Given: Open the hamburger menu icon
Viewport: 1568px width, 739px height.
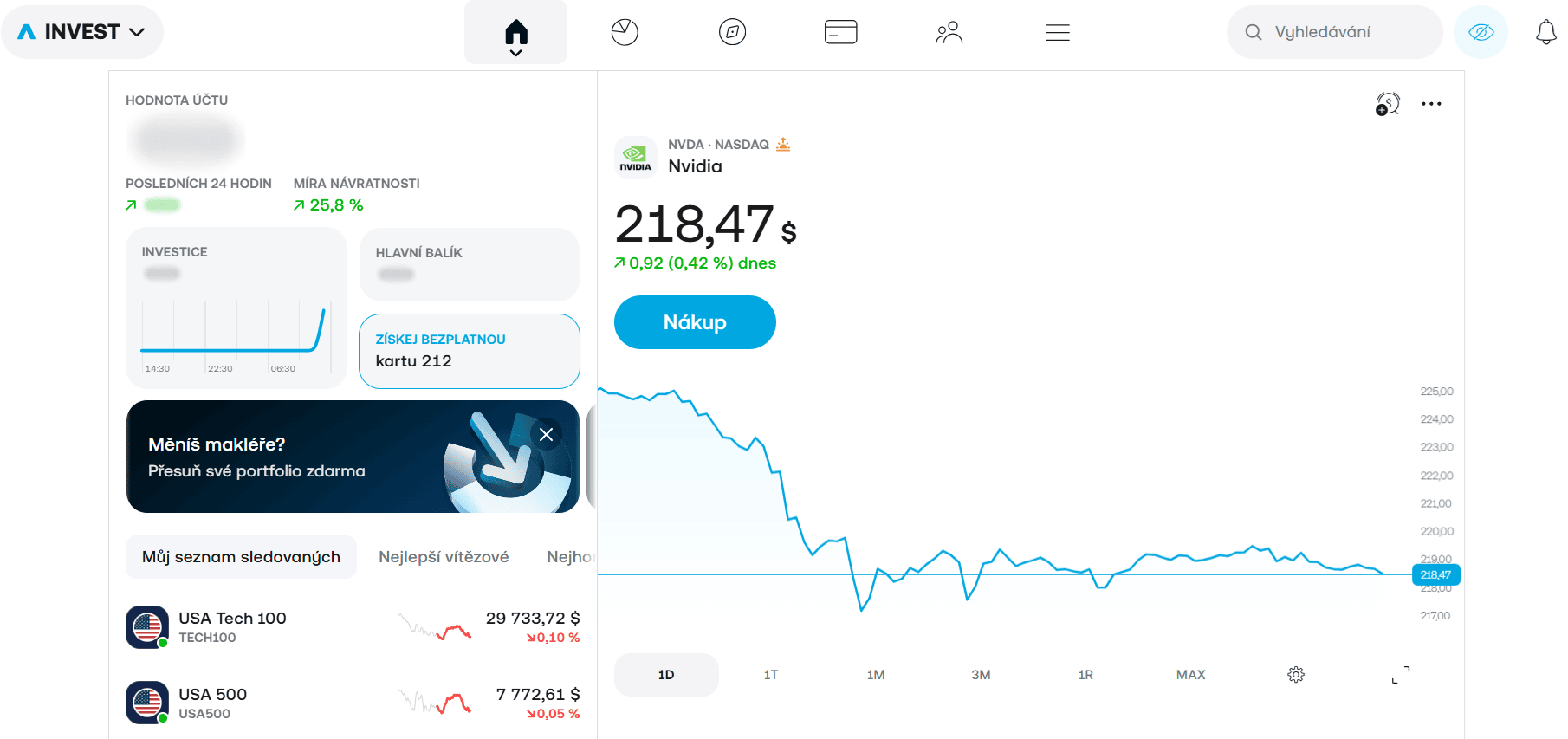Looking at the screenshot, I should (1057, 33).
